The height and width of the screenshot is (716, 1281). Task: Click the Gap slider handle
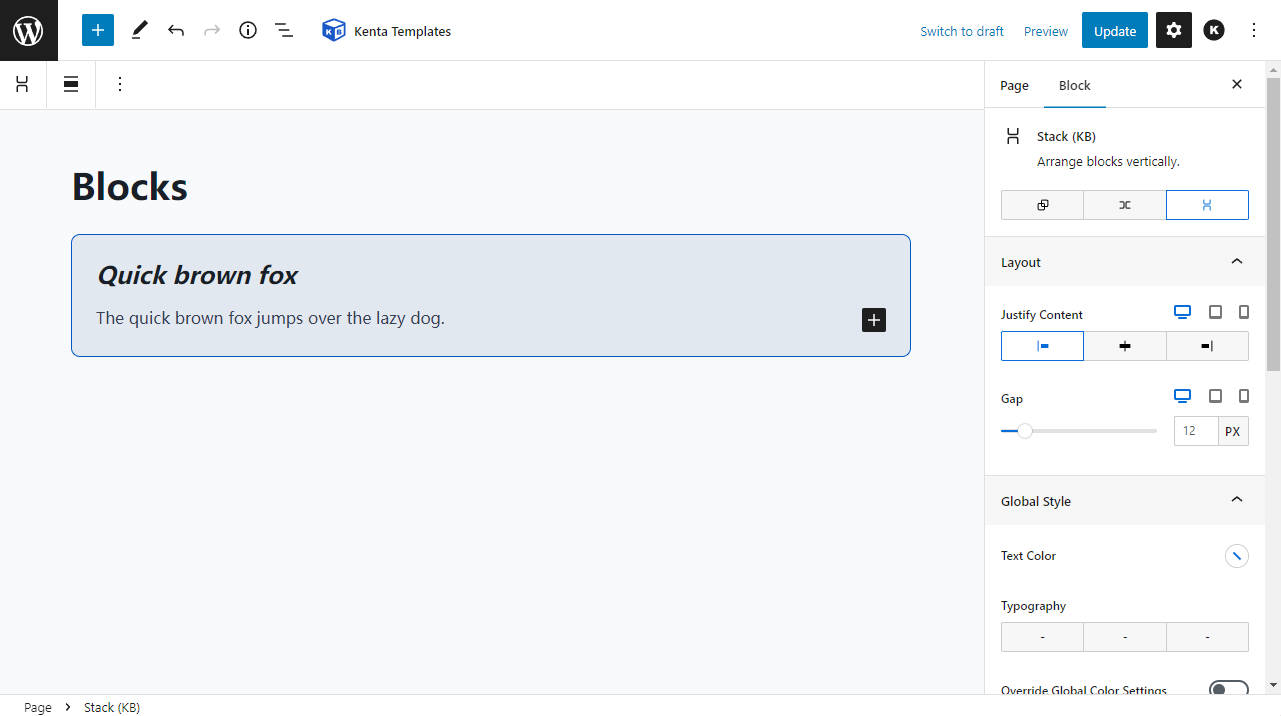click(1024, 431)
